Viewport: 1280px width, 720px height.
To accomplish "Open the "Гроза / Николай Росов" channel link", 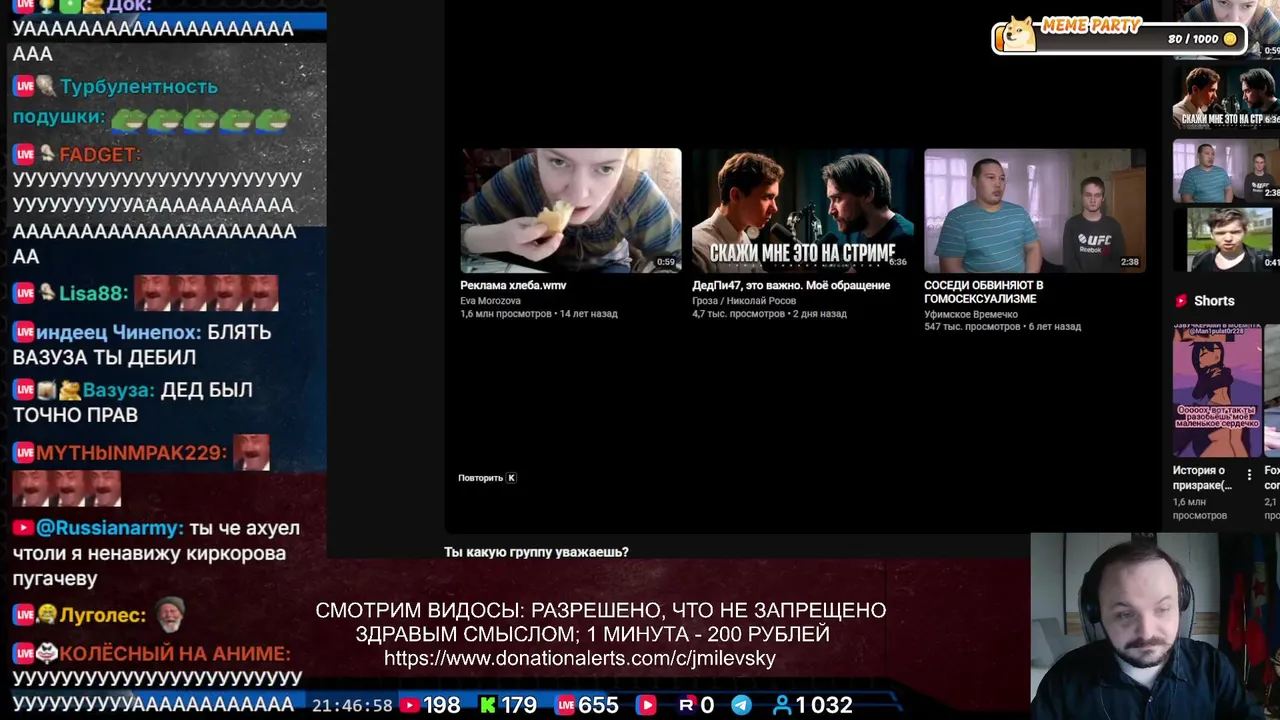I will point(744,301).
